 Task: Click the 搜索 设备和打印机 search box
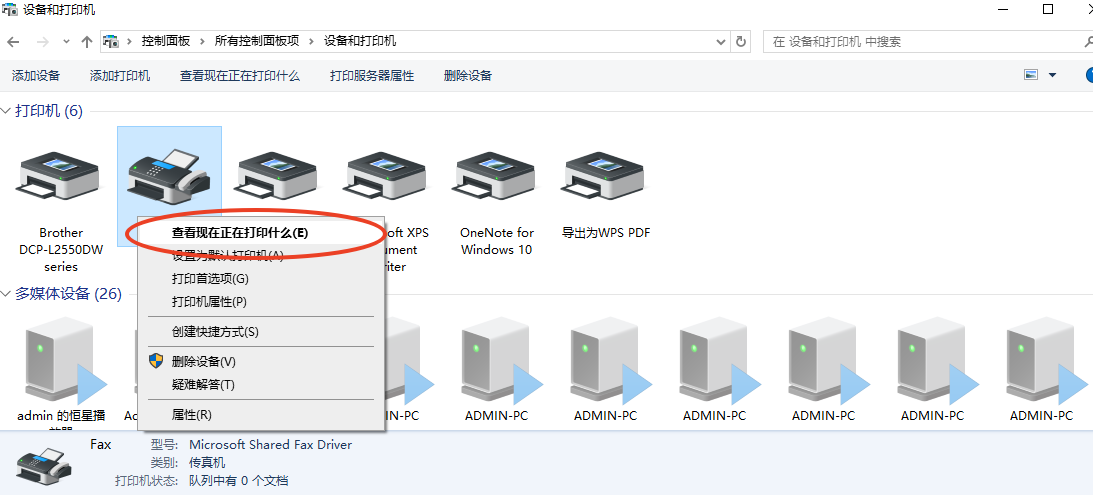pos(920,42)
